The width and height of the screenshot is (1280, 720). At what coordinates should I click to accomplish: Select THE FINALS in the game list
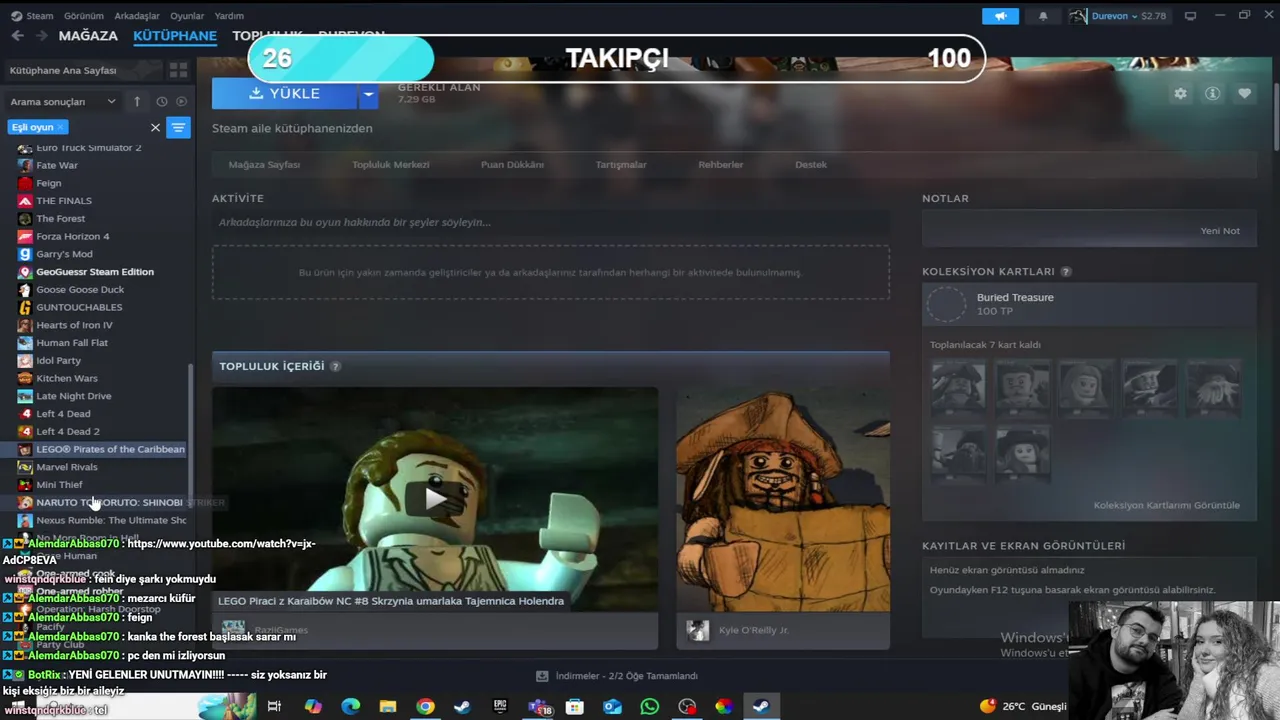(64, 201)
